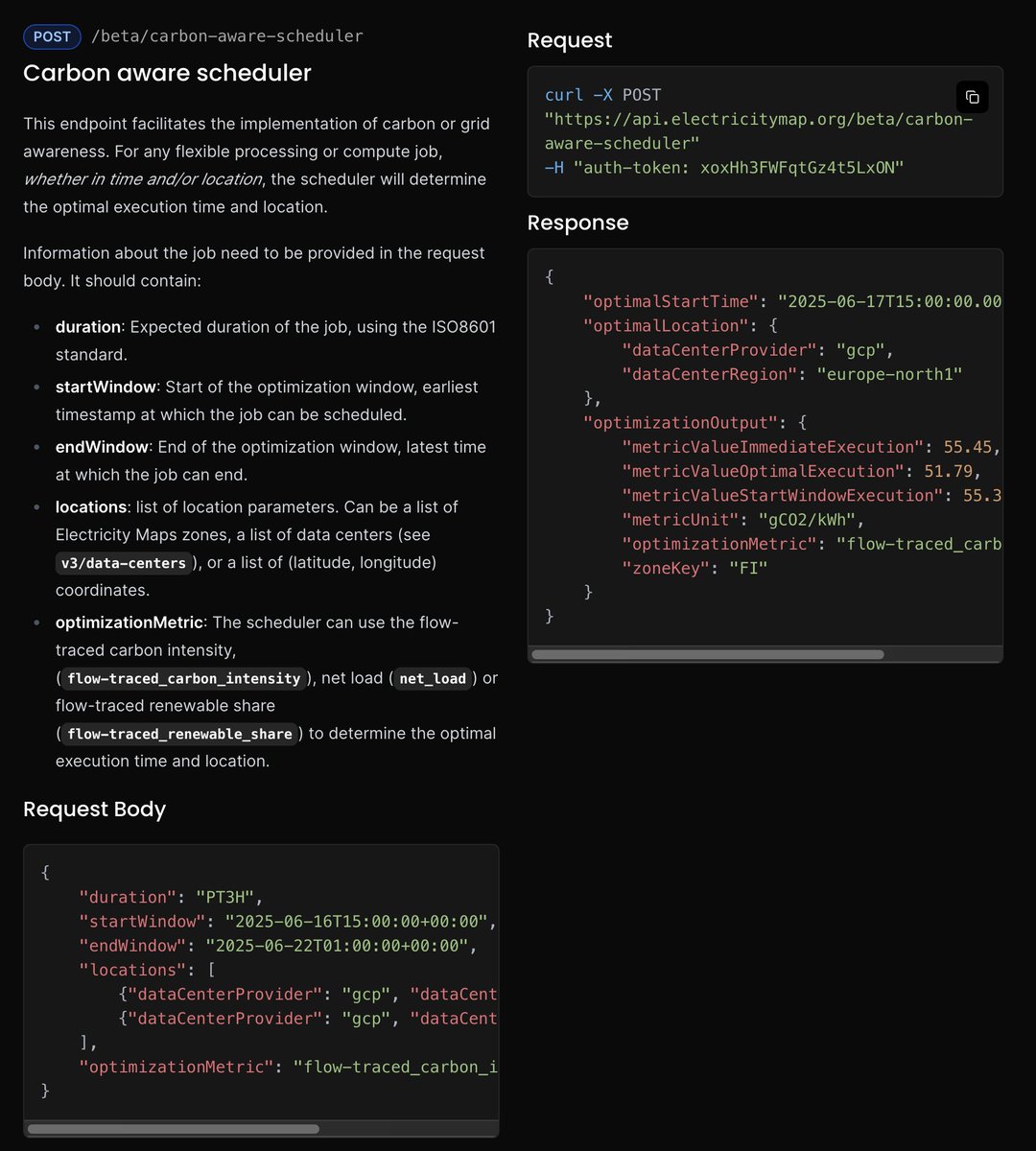Click the bold "startWindow" bullet term
Screen dimensions: 1036x1151
click(x=106, y=387)
